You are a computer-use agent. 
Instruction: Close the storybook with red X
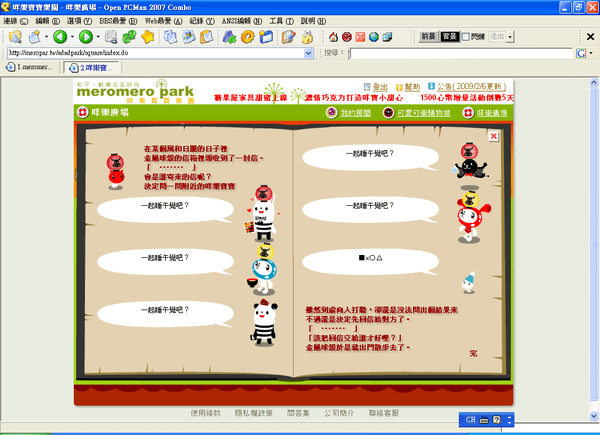coord(494,136)
